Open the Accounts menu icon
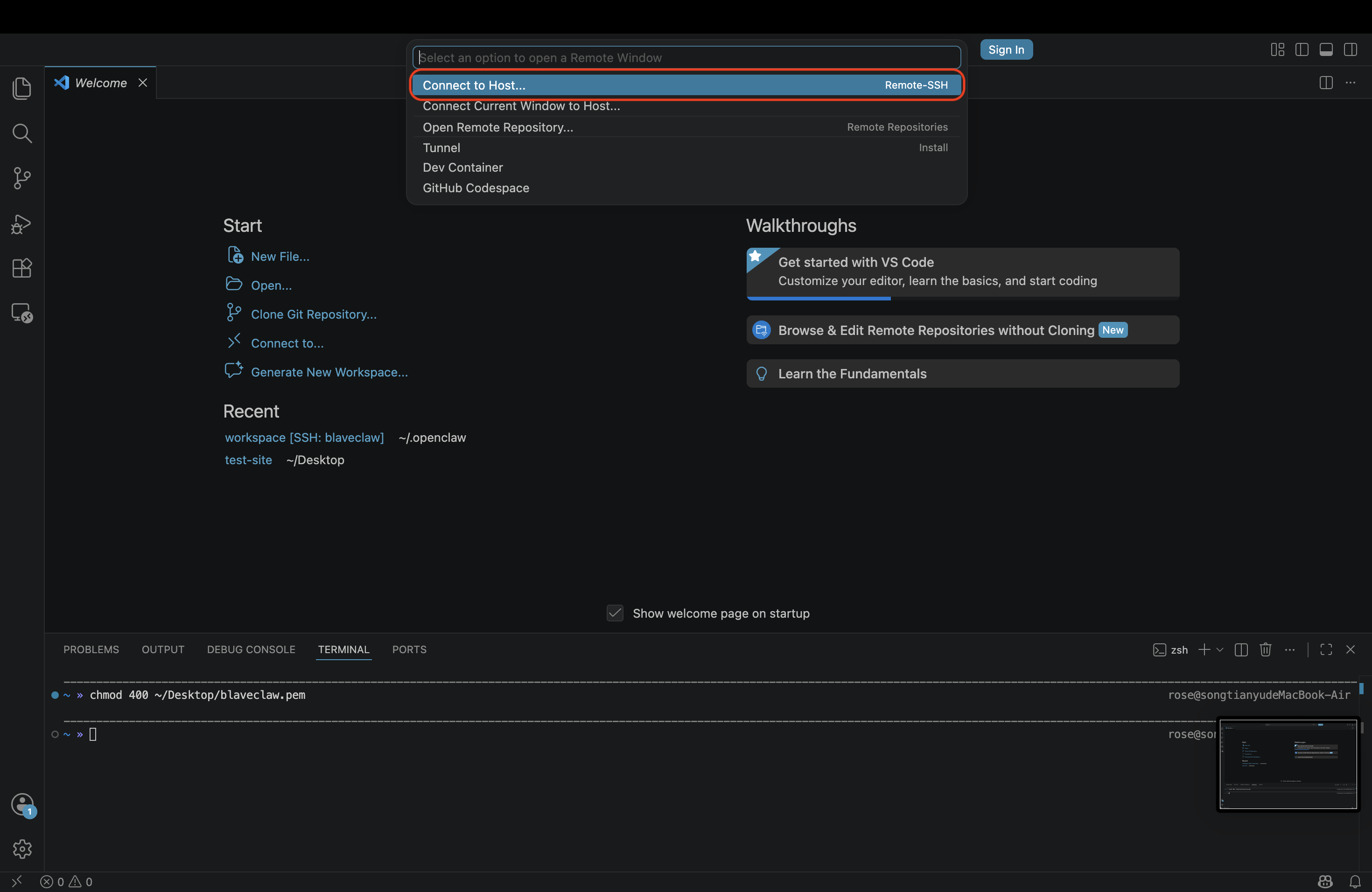 (22, 804)
